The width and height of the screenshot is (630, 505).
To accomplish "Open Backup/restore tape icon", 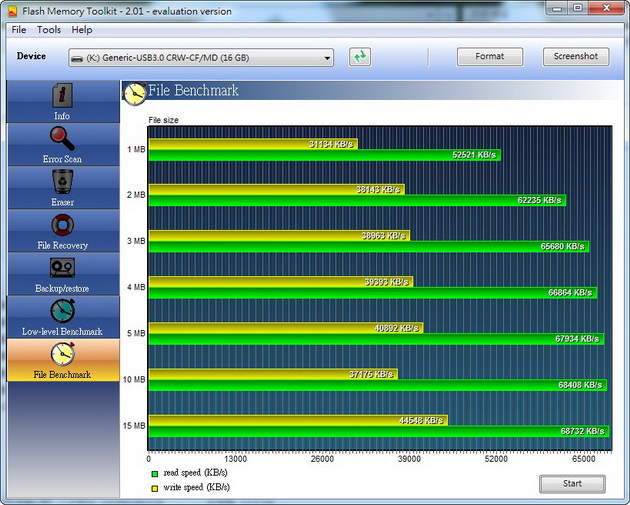I will tap(62, 268).
